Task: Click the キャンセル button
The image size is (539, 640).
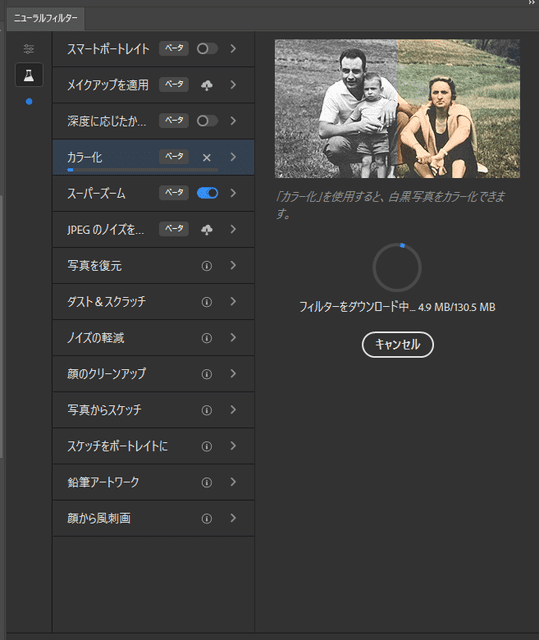Action: point(397,344)
